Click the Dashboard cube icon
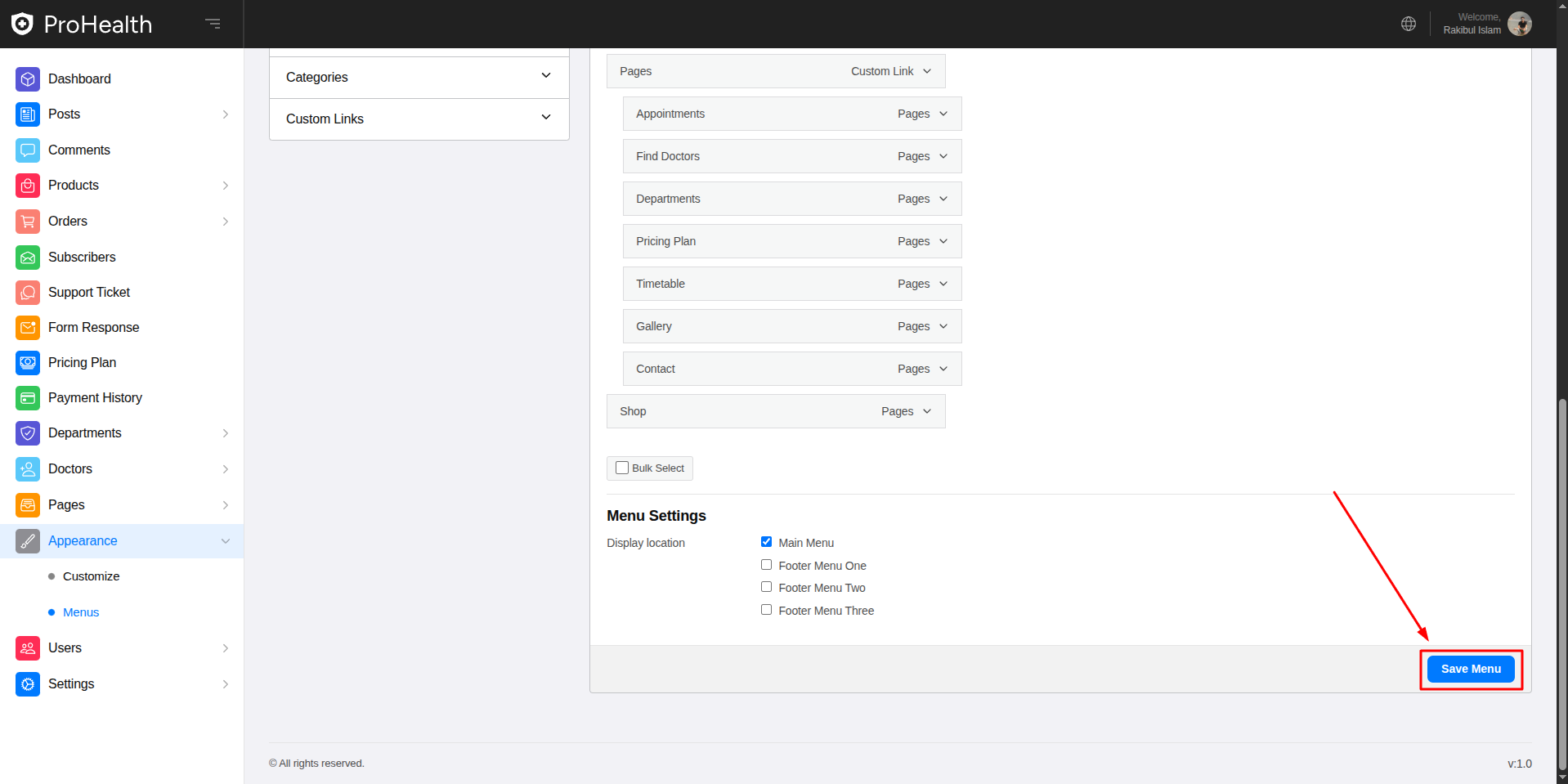This screenshot has height=784, width=1568. [x=28, y=79]
